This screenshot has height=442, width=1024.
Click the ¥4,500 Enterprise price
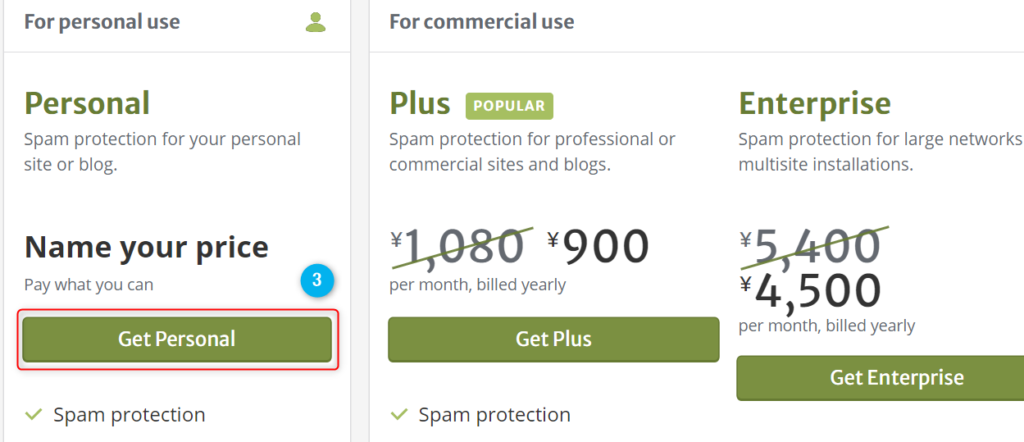click(810, 291)
